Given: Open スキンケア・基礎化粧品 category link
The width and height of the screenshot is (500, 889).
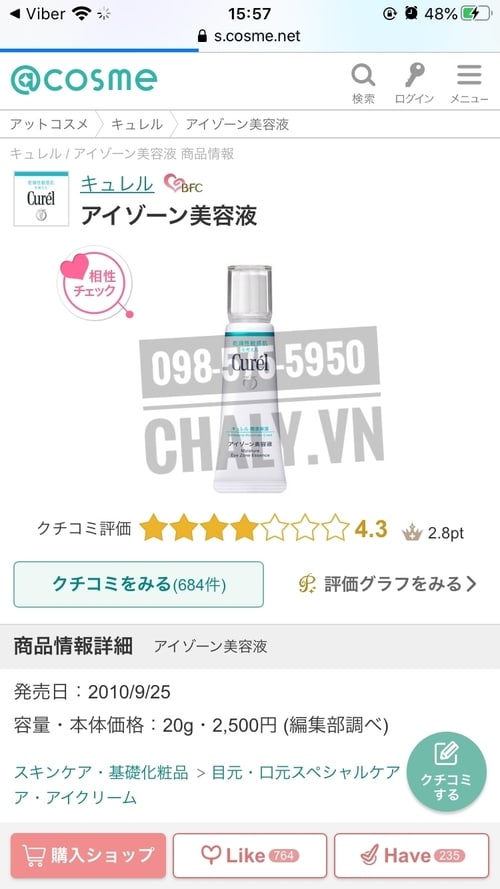Looking at the screenshot, I should (101, 772).
